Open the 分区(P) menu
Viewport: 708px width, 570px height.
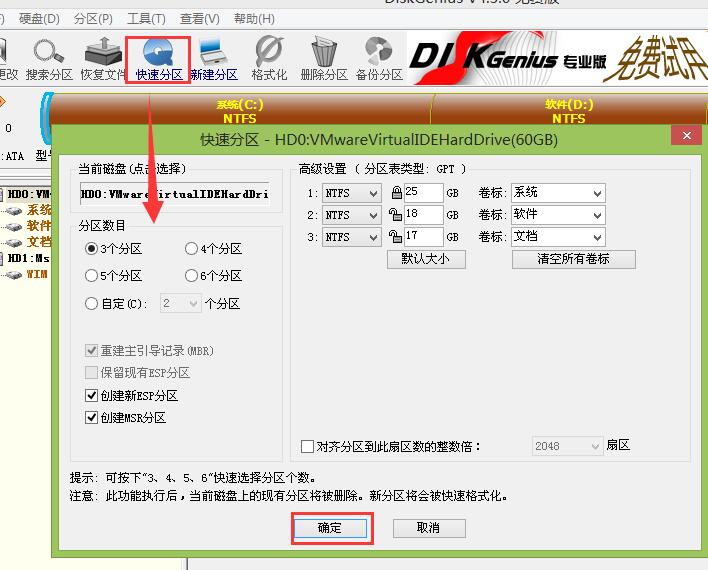point(93,19)
